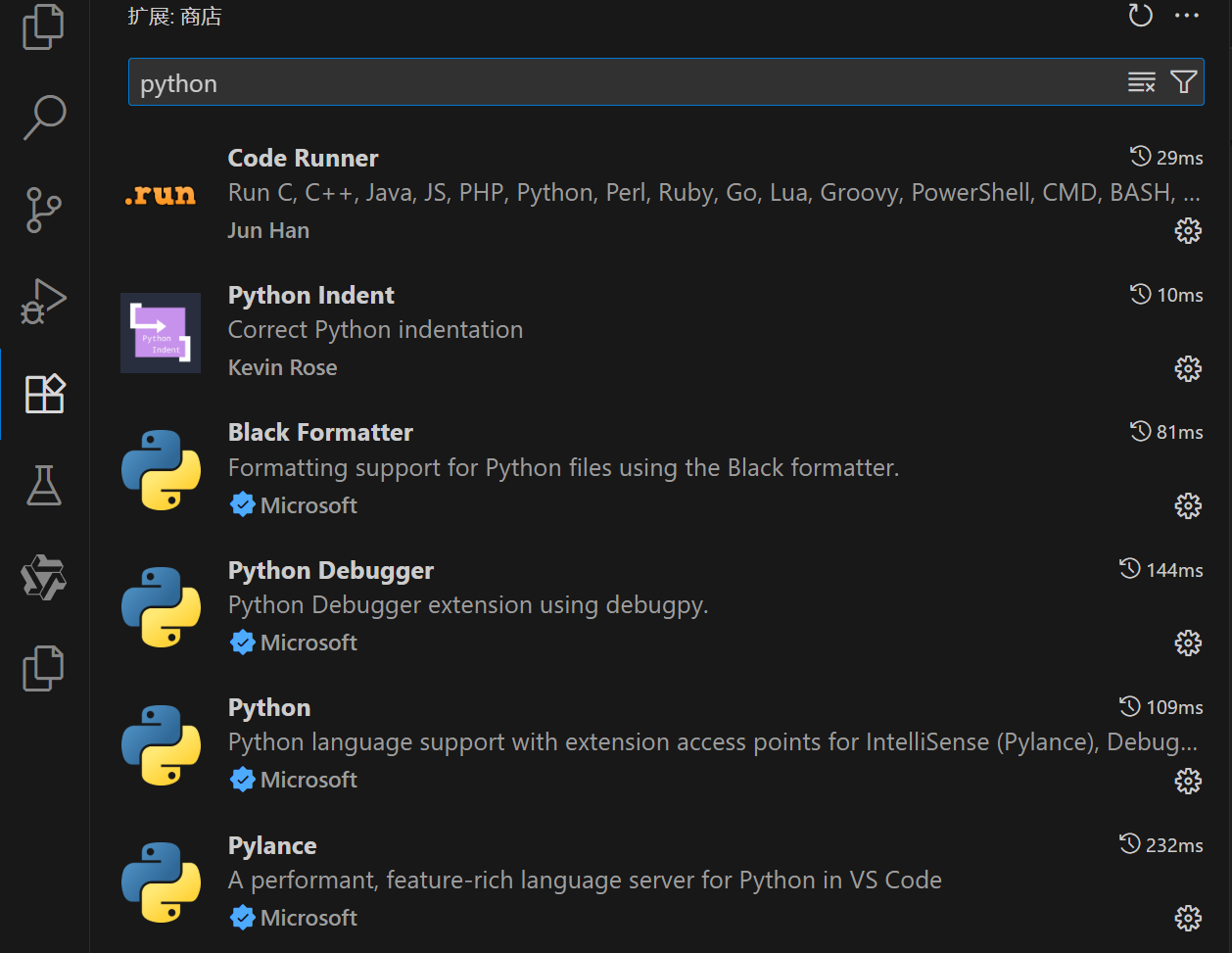This screenshot has height=953, width=1232.
Task: Open the Code Runner extension title
Action: (303, 159)
